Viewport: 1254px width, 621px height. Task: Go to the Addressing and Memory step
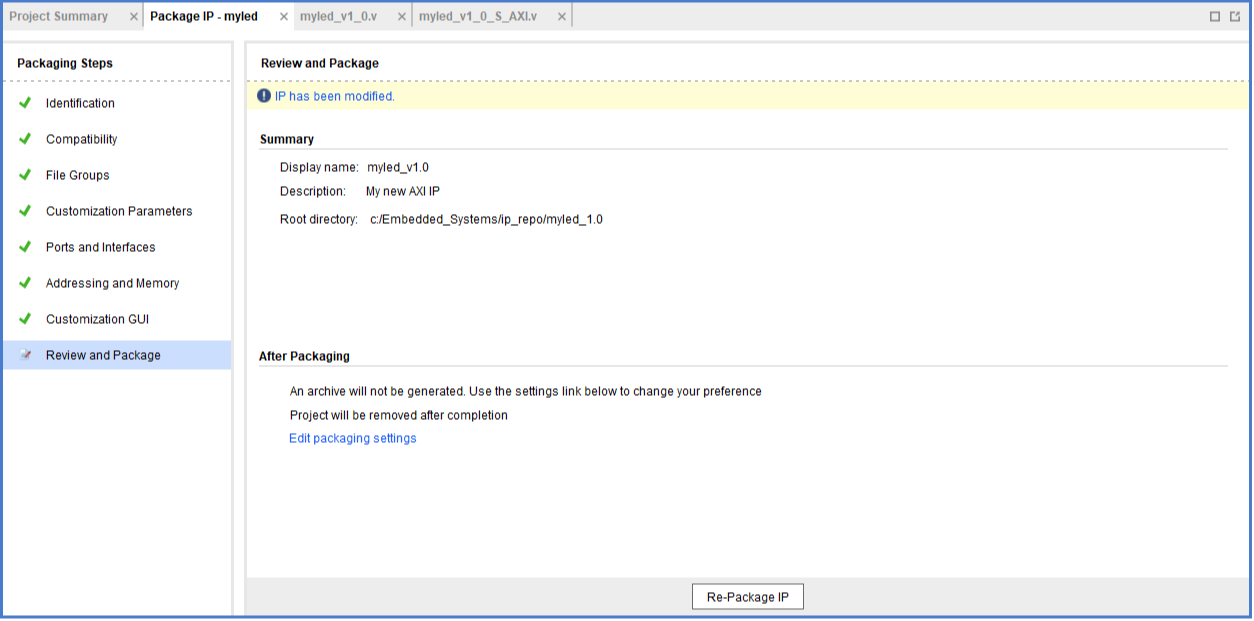pos(112,283)
